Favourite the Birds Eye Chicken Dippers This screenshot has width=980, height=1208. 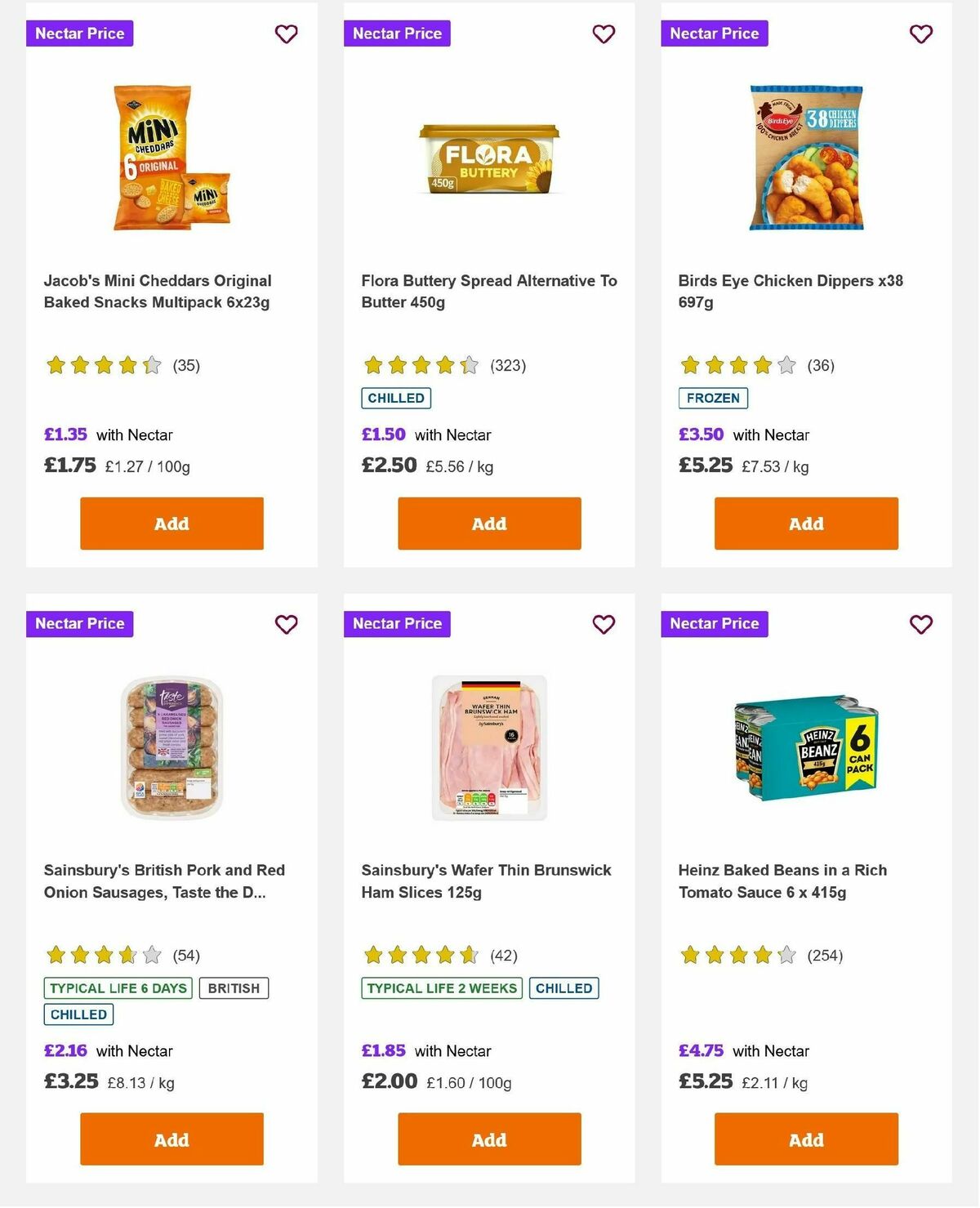[x=920, y=34]
